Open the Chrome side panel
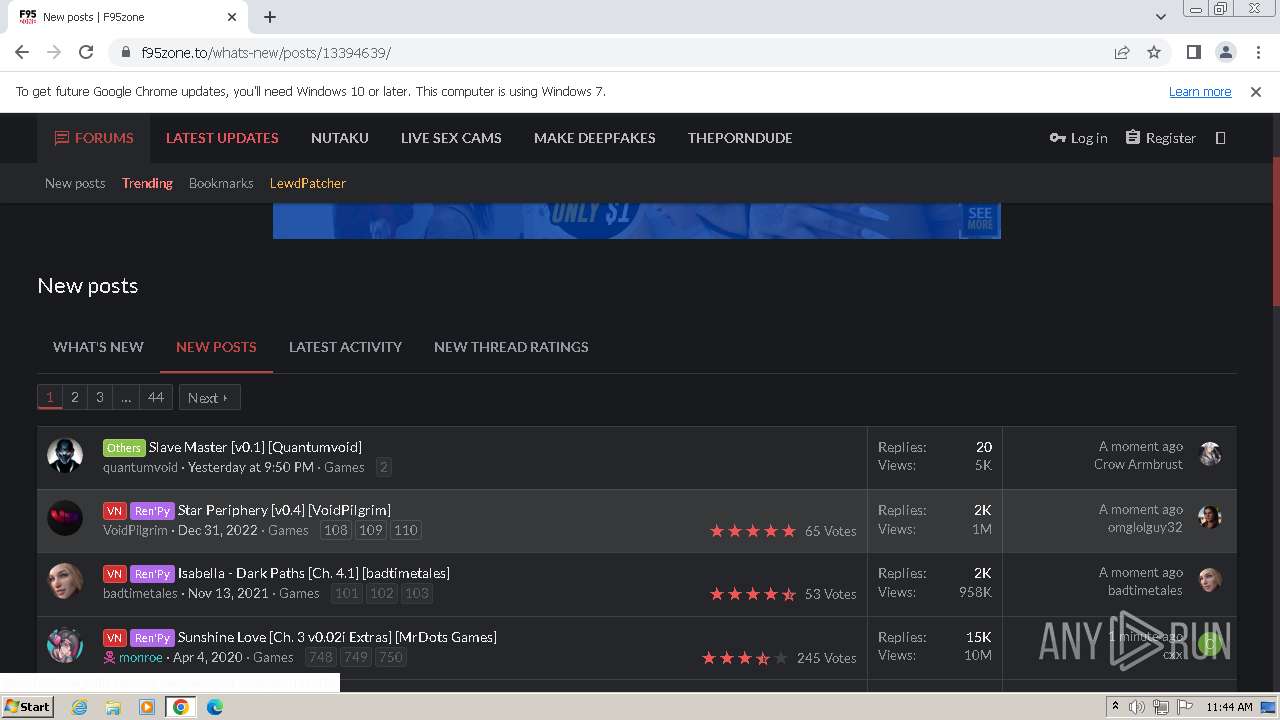1280x720 pixels. tap(1193, 52)
